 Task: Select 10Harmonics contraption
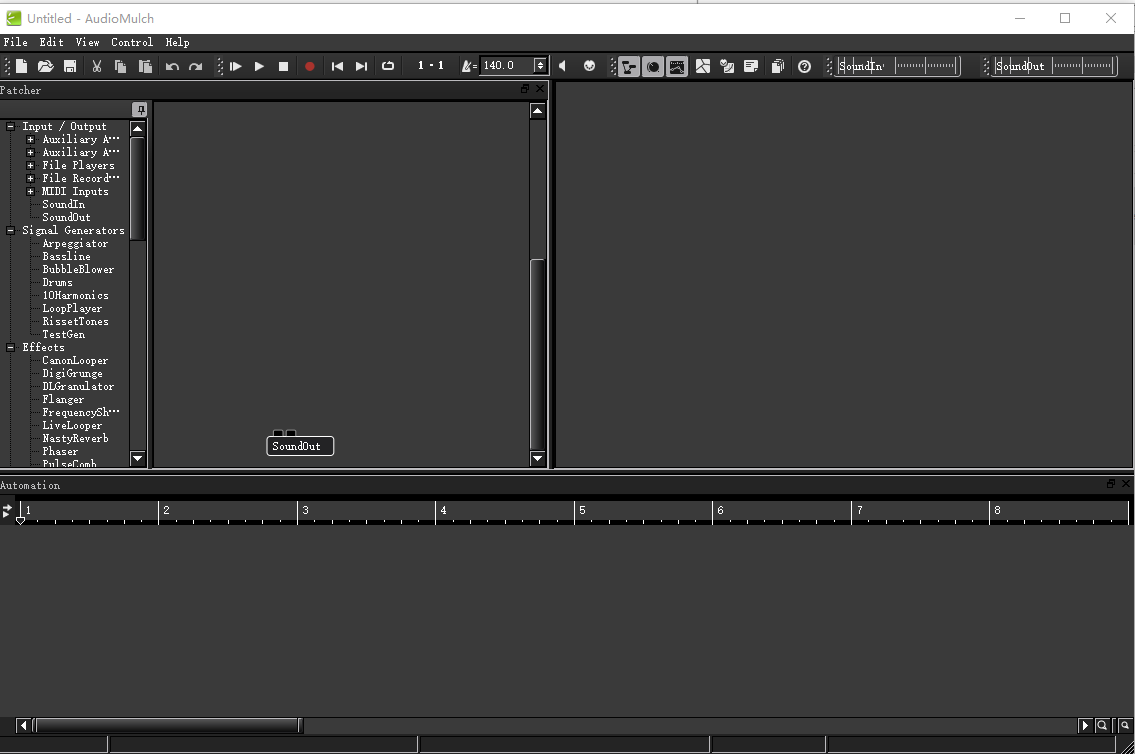click(75, 295)
